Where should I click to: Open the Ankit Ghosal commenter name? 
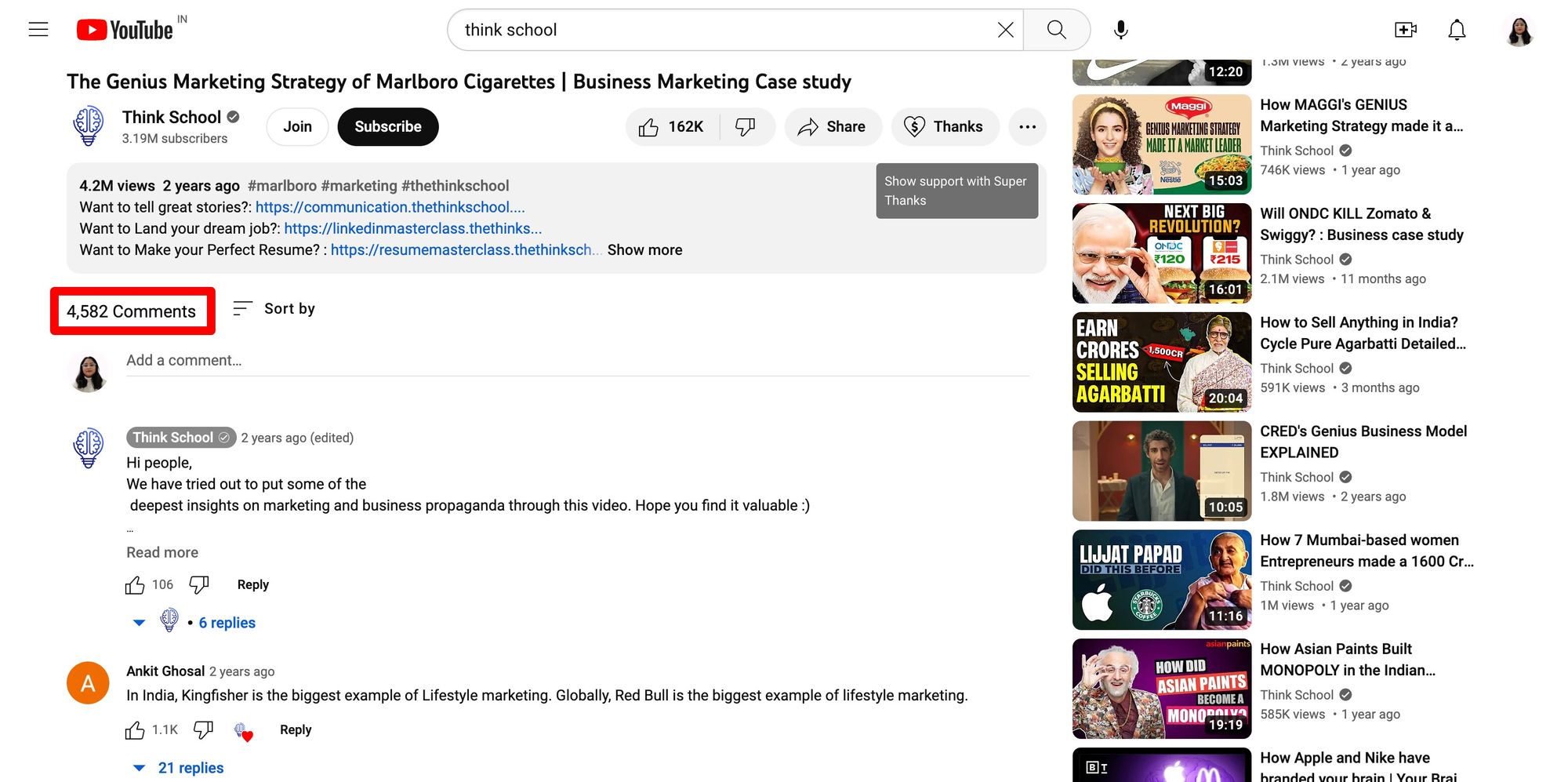click(165, 671)
